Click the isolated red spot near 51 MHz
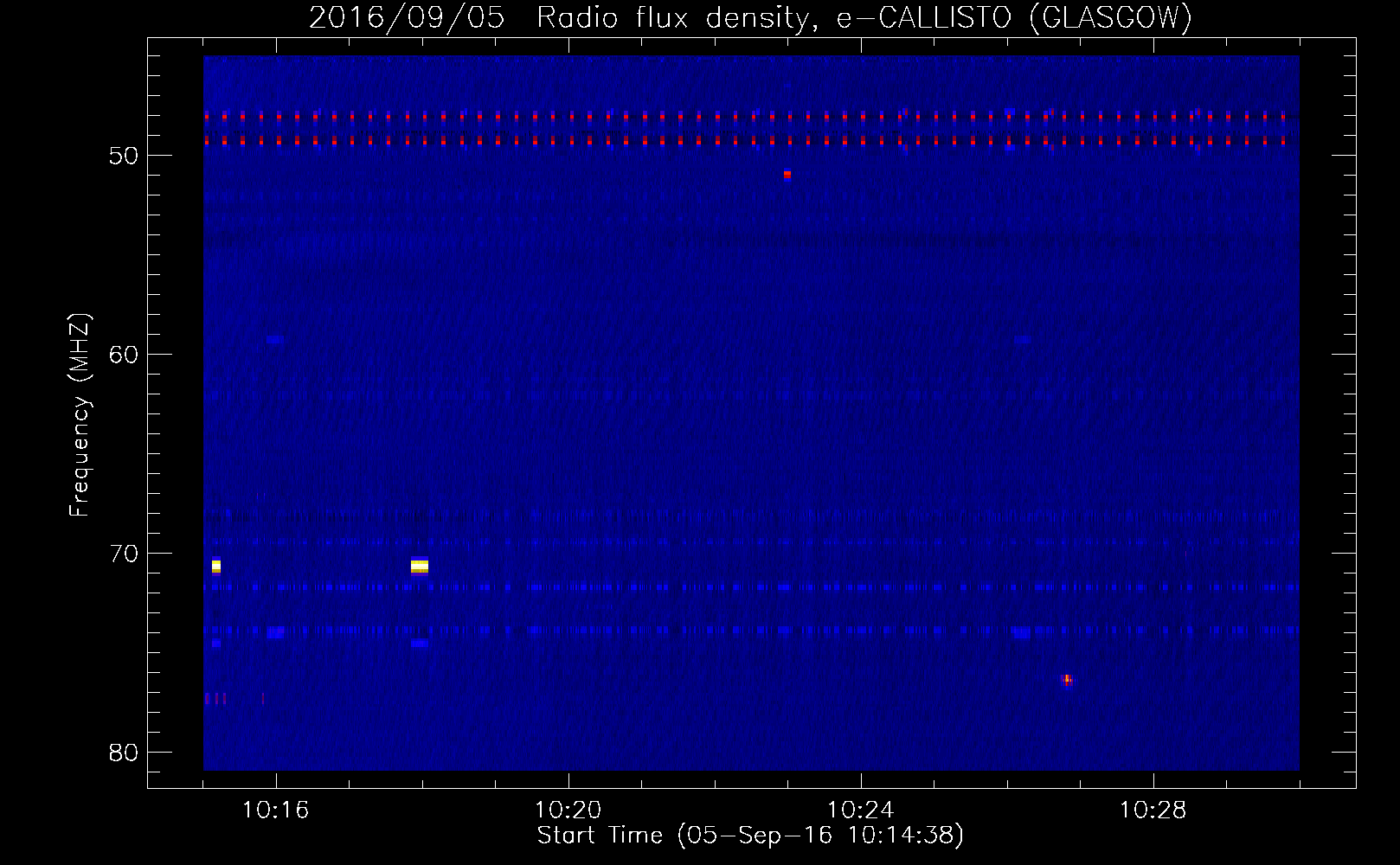The height and width of the screenshot is (865, 1400). pos(787,174)
